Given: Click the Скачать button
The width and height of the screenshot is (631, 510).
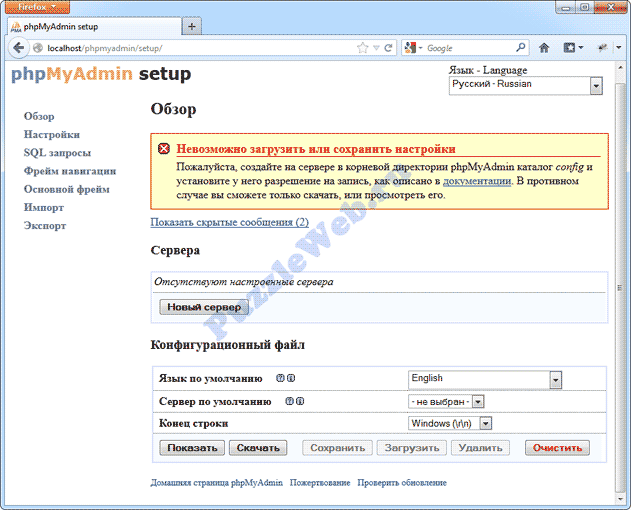Looking at the screenshot, I should click(258, 448).
